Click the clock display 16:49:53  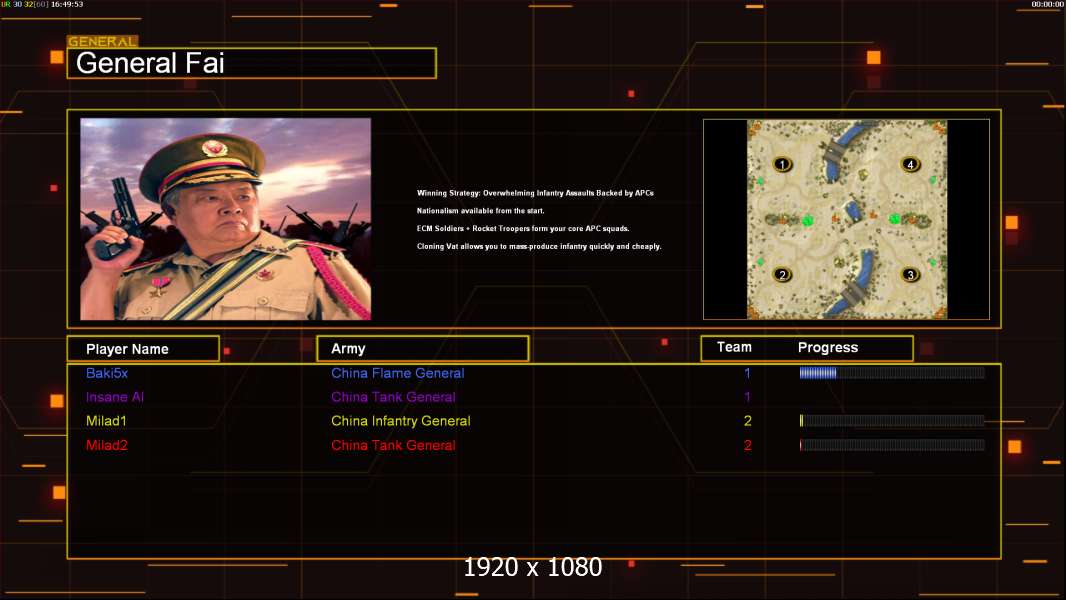67,4
